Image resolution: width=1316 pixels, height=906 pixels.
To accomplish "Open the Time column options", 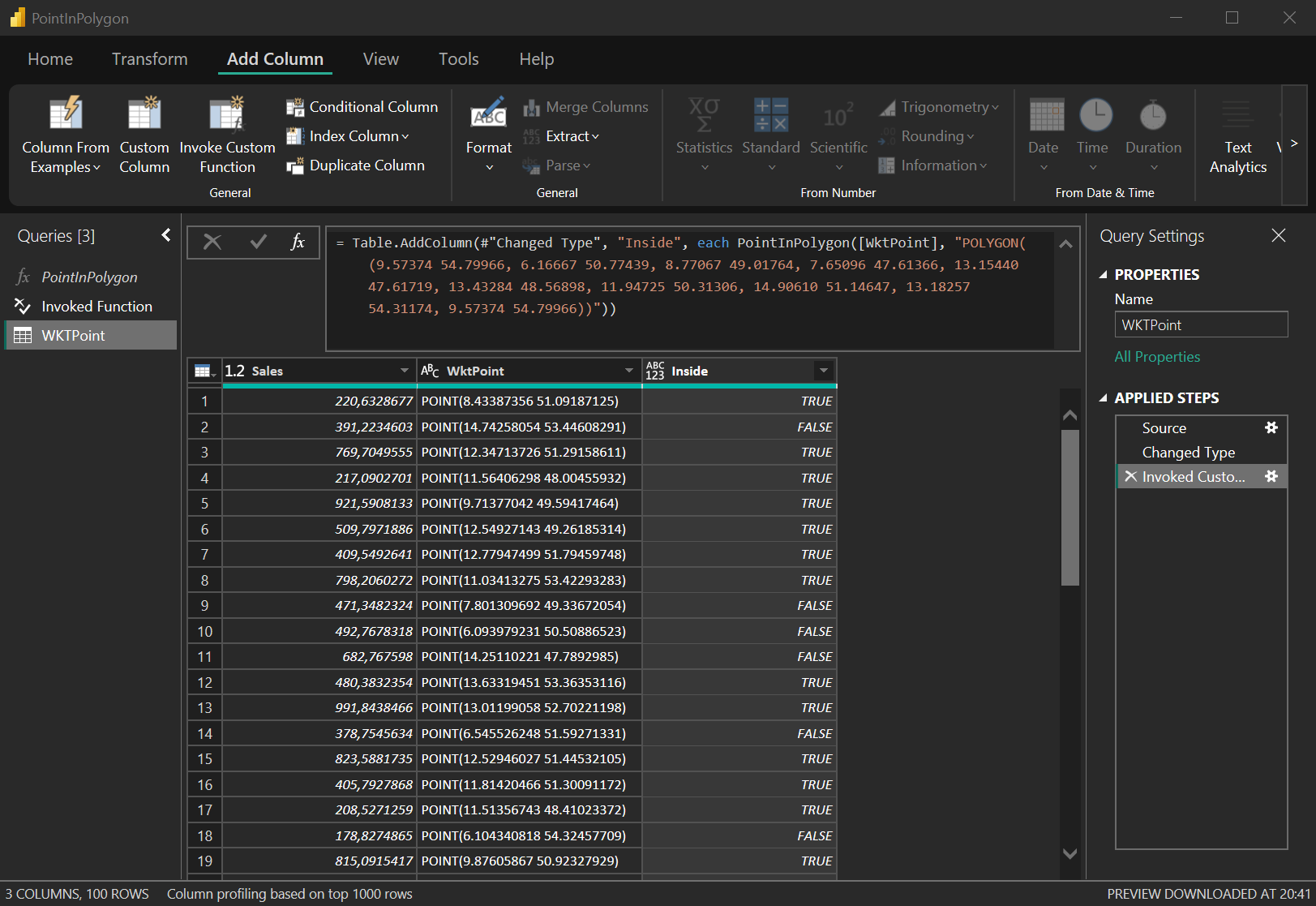I will click(x=1093, y=135).
